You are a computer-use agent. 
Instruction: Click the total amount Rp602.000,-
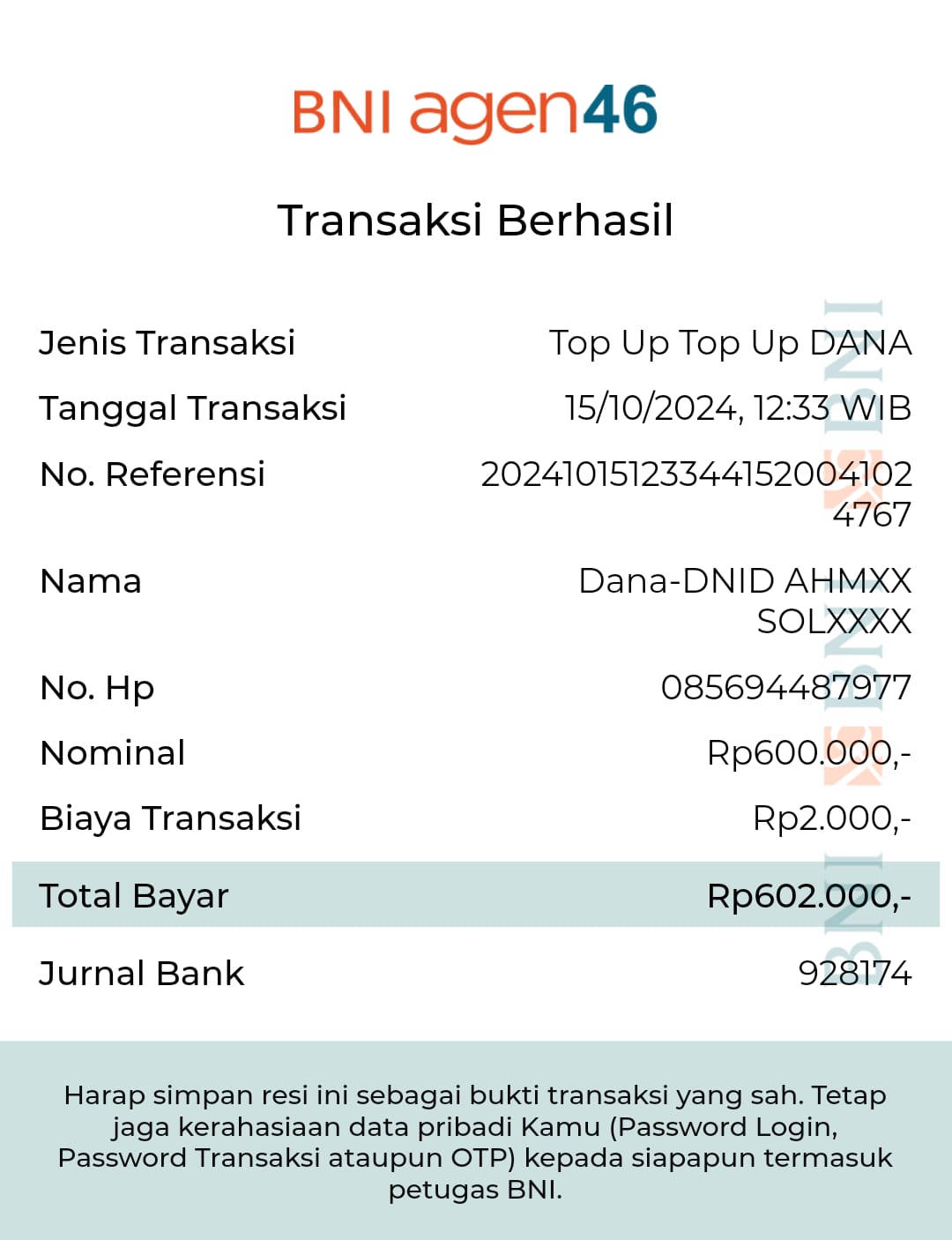(808, 896)
